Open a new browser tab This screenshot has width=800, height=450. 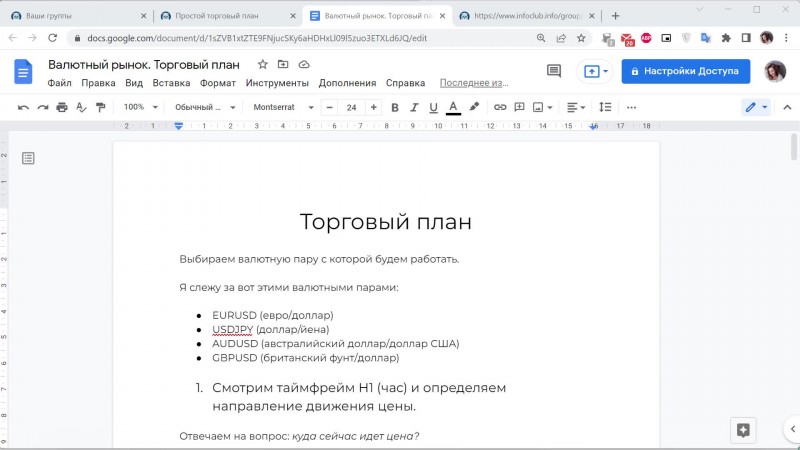[615, 16]
